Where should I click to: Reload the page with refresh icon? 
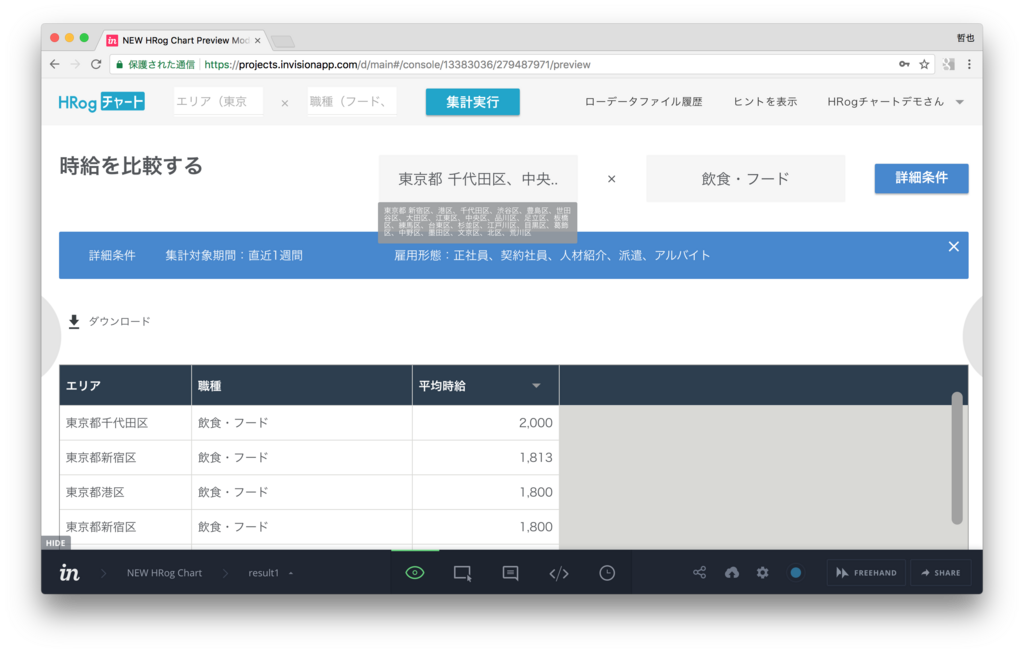[96, 64]
